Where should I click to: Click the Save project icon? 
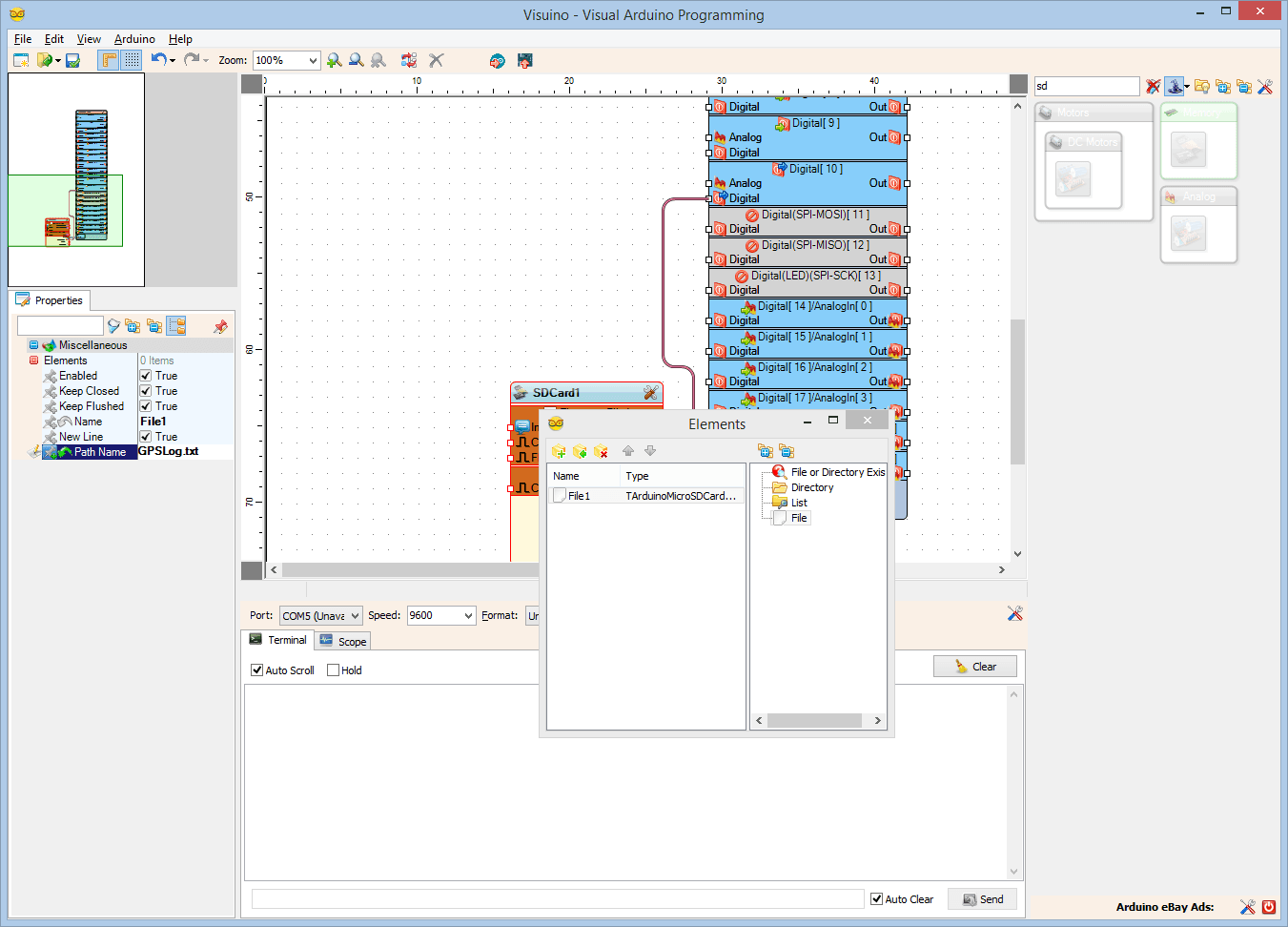pos(71,59)
